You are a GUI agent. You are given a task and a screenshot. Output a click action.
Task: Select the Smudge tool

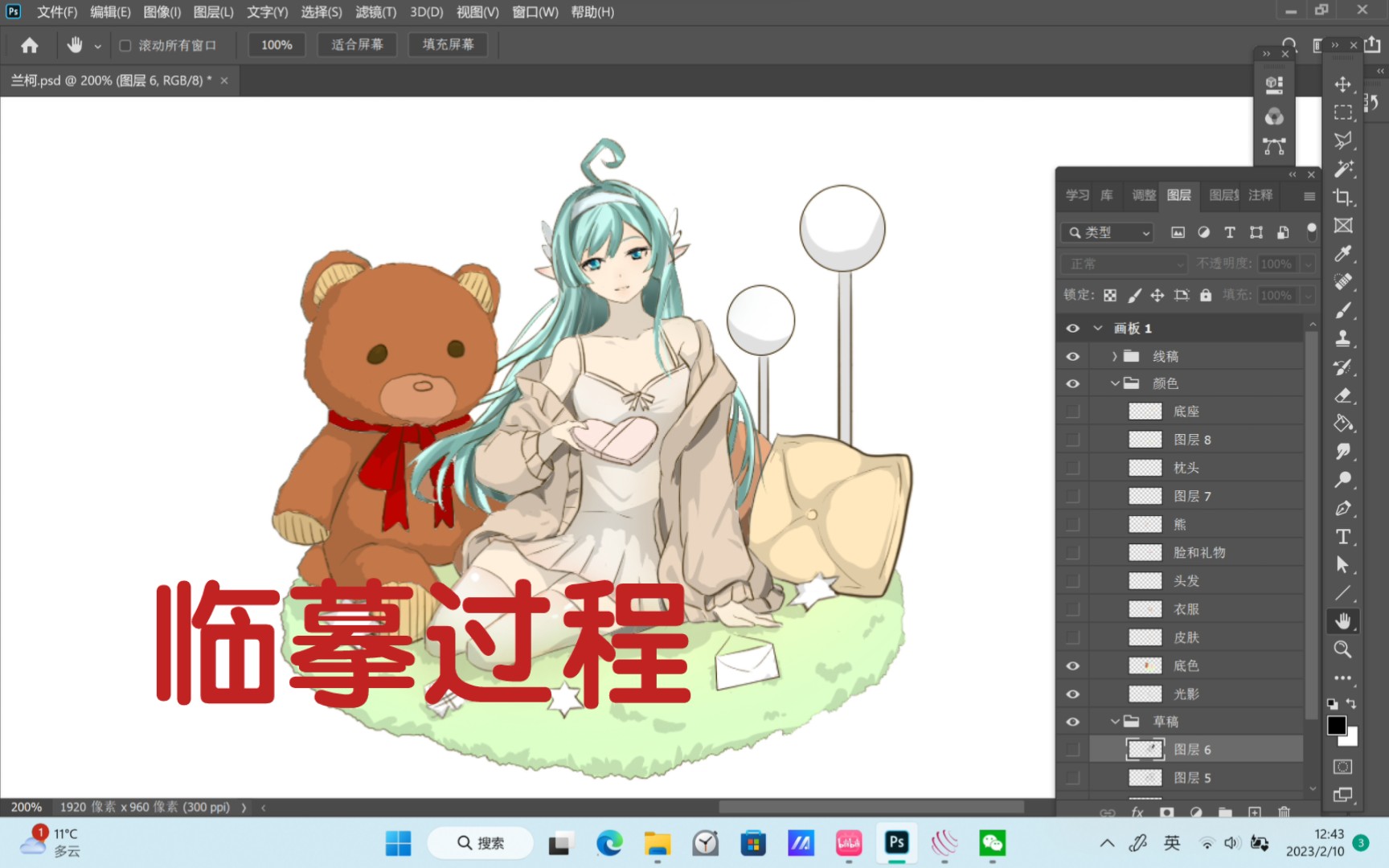click(1342, 452)
